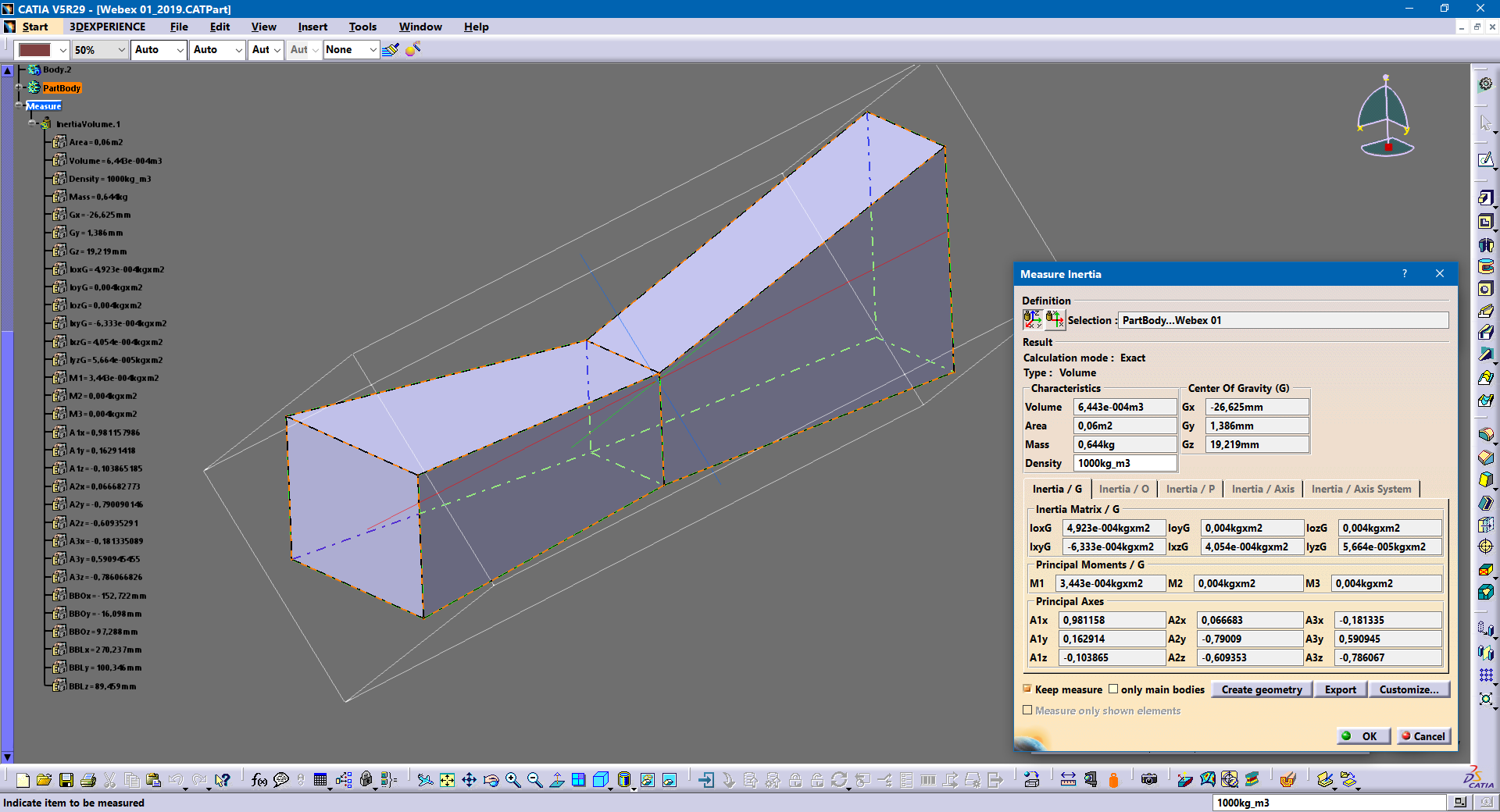Open the Measure Between ruler tool
1500x812 pixels.
tap(1068, 781)
